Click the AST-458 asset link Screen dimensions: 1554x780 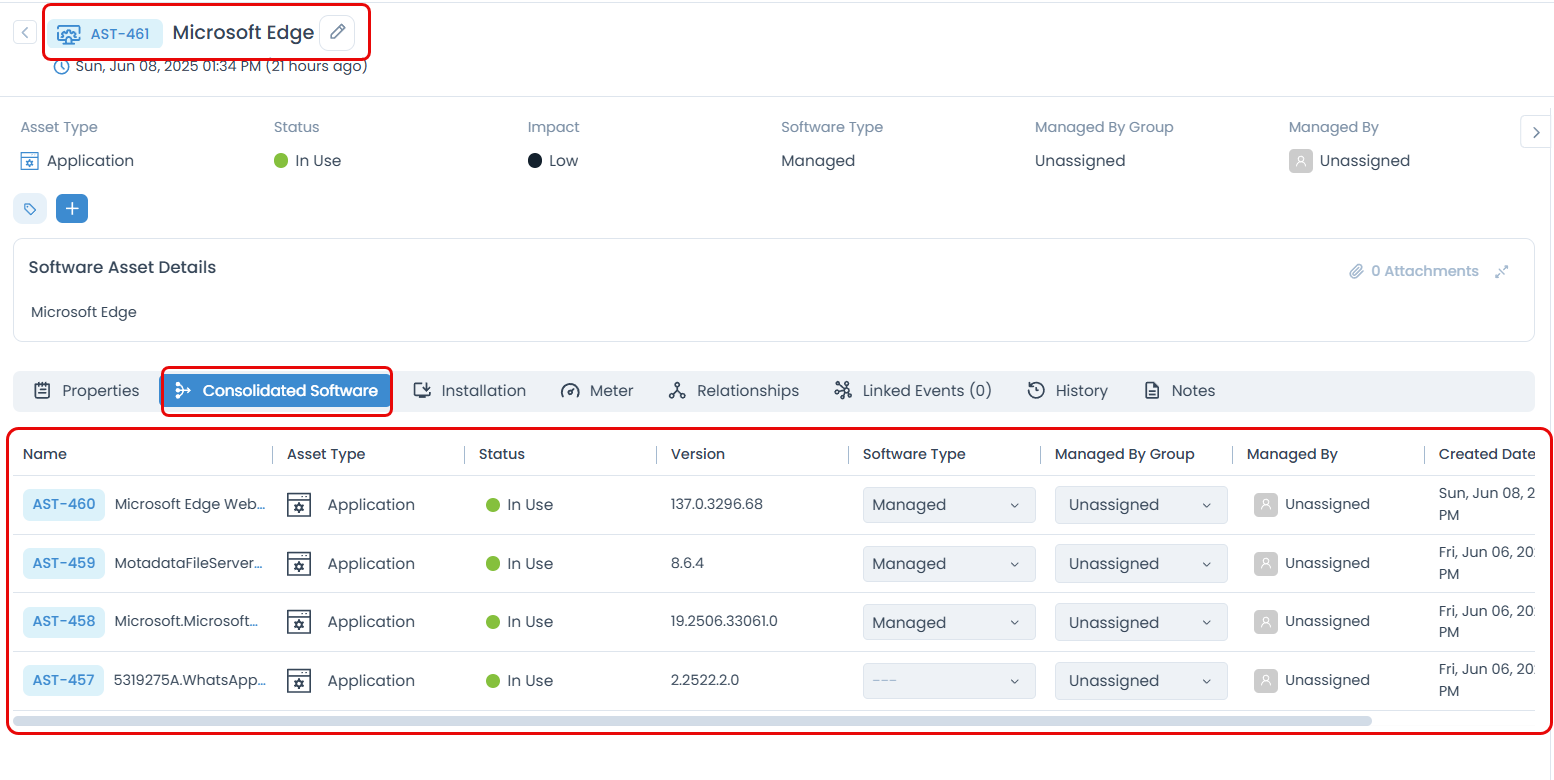(63, 621)
